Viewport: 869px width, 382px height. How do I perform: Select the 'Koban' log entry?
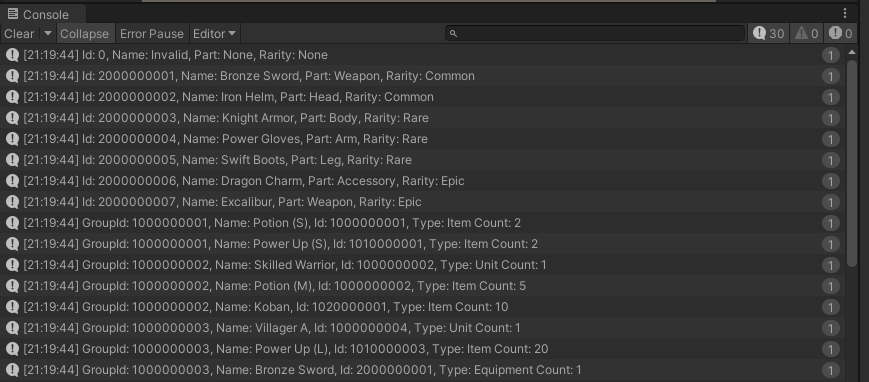click(x=423, y=308)
